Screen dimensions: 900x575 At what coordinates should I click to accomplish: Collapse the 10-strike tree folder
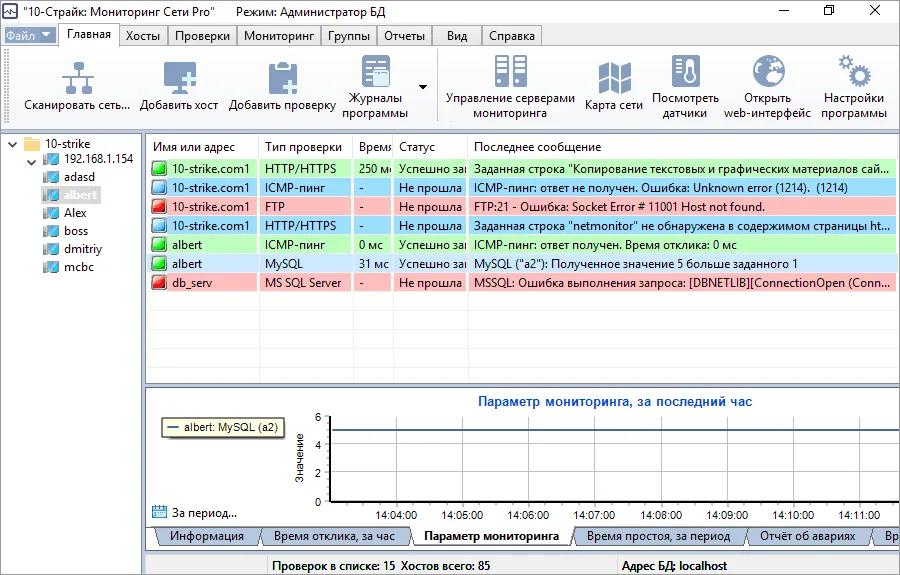tap(12, 144)
